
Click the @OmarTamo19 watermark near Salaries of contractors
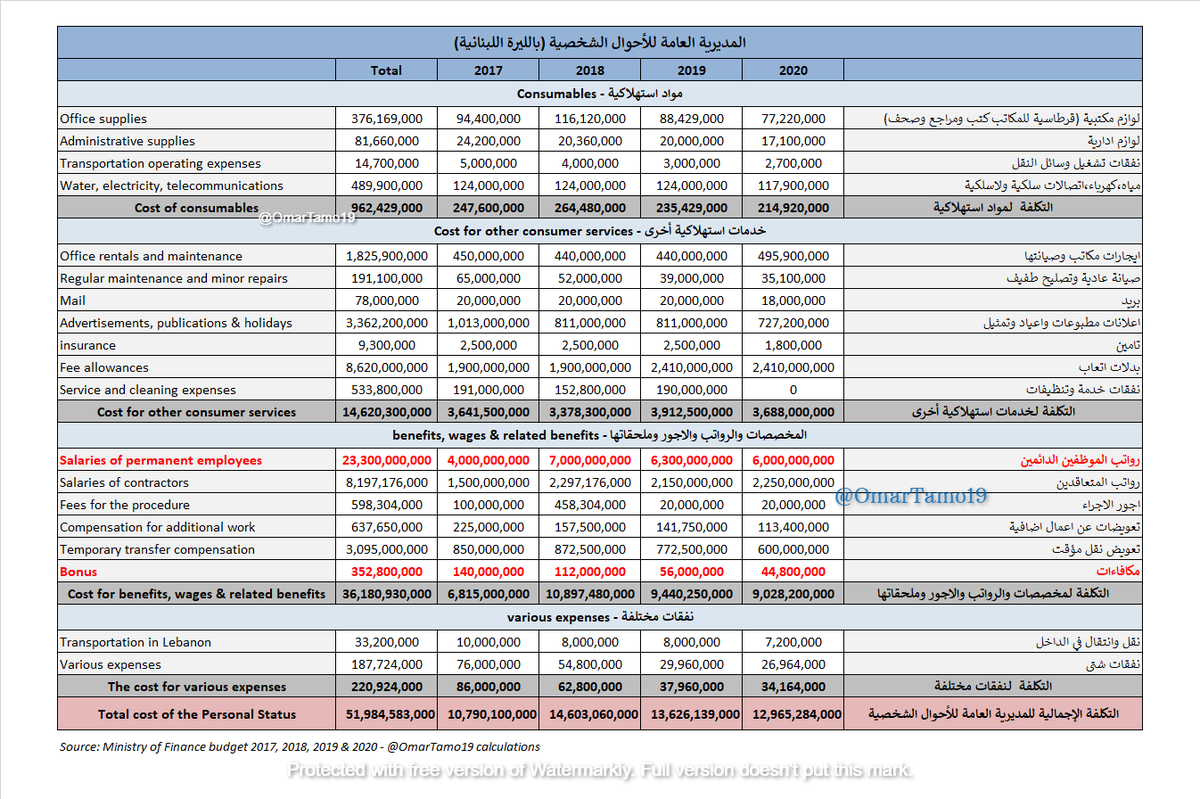[912, 494]
